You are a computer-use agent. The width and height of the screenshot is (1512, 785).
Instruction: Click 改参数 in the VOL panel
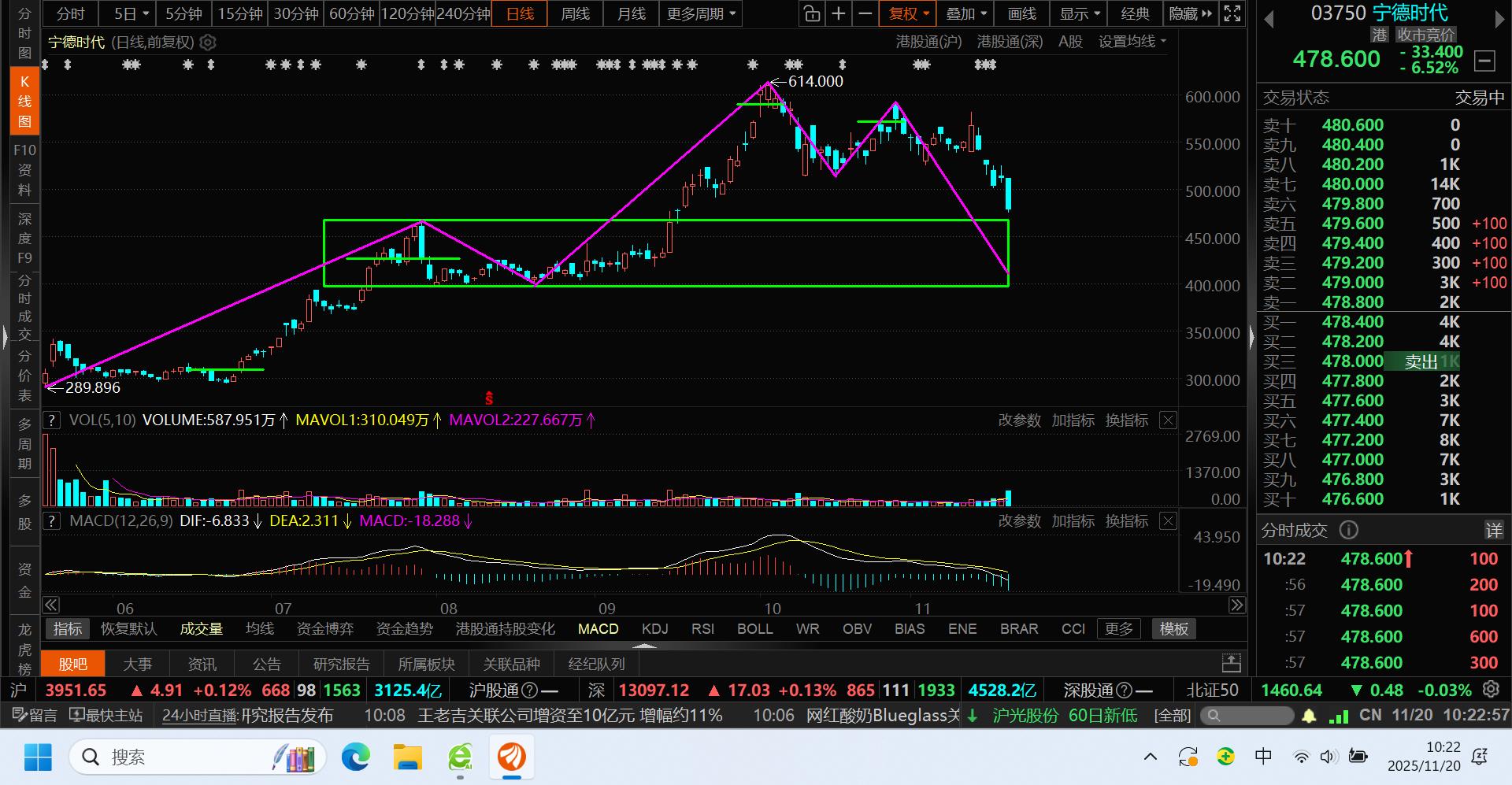(1019, 420)
